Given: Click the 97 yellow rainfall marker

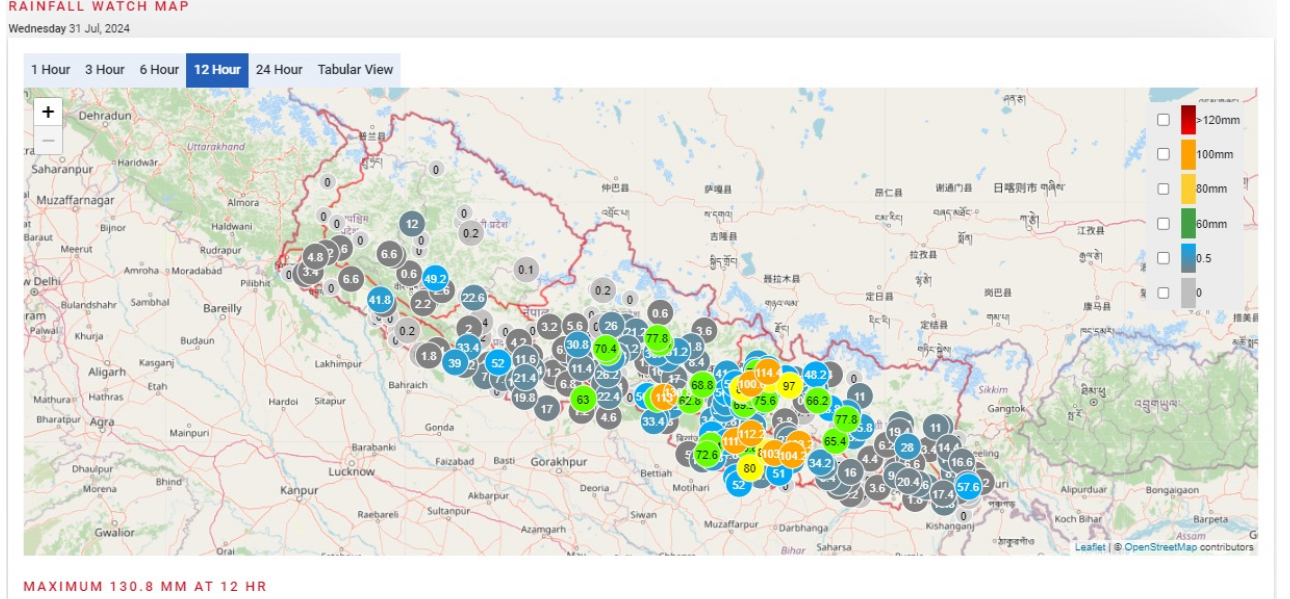Looking at the screenshot, I should 789,386.
